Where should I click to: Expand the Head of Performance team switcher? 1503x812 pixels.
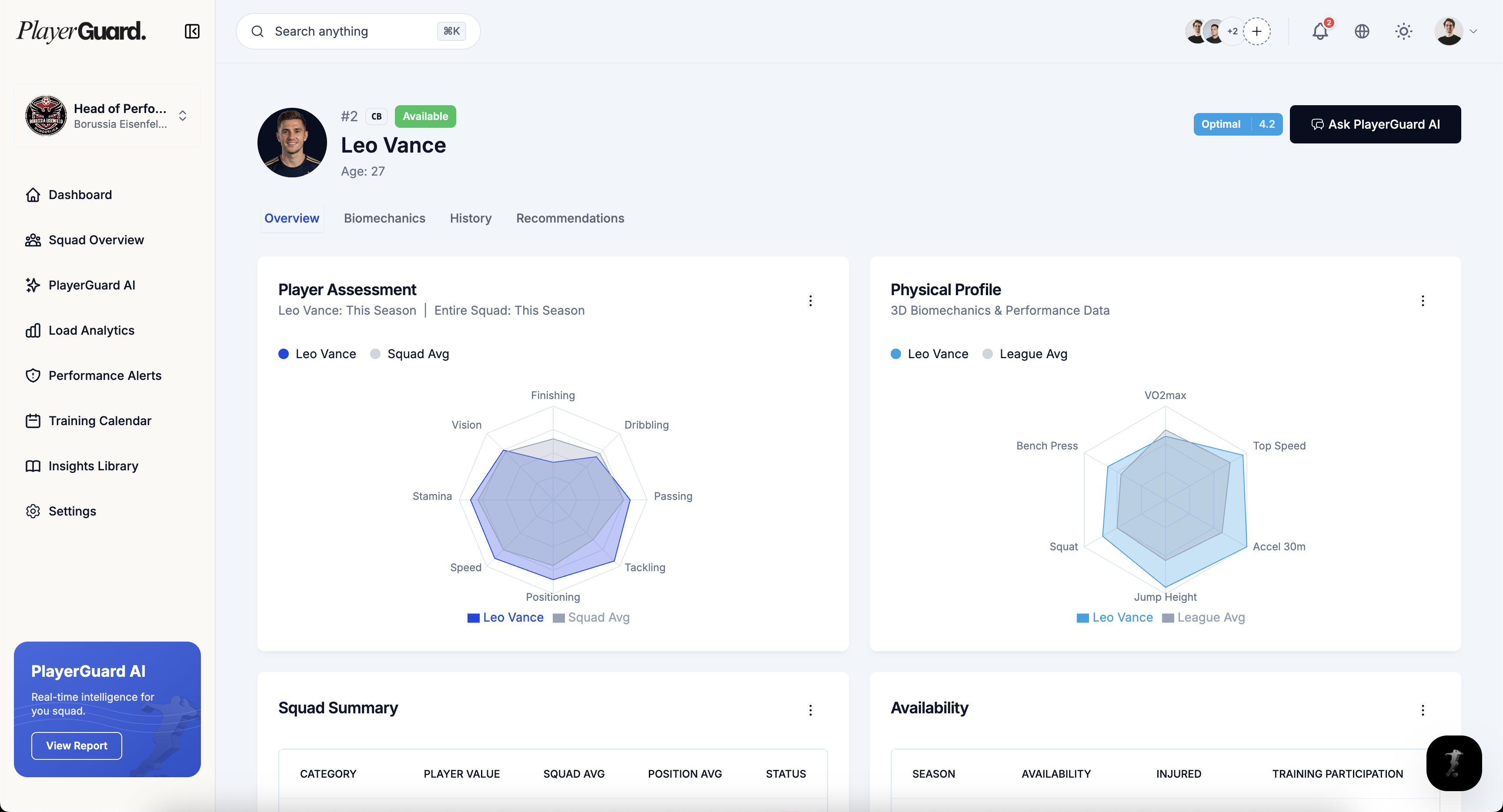(x=183, y=116)
